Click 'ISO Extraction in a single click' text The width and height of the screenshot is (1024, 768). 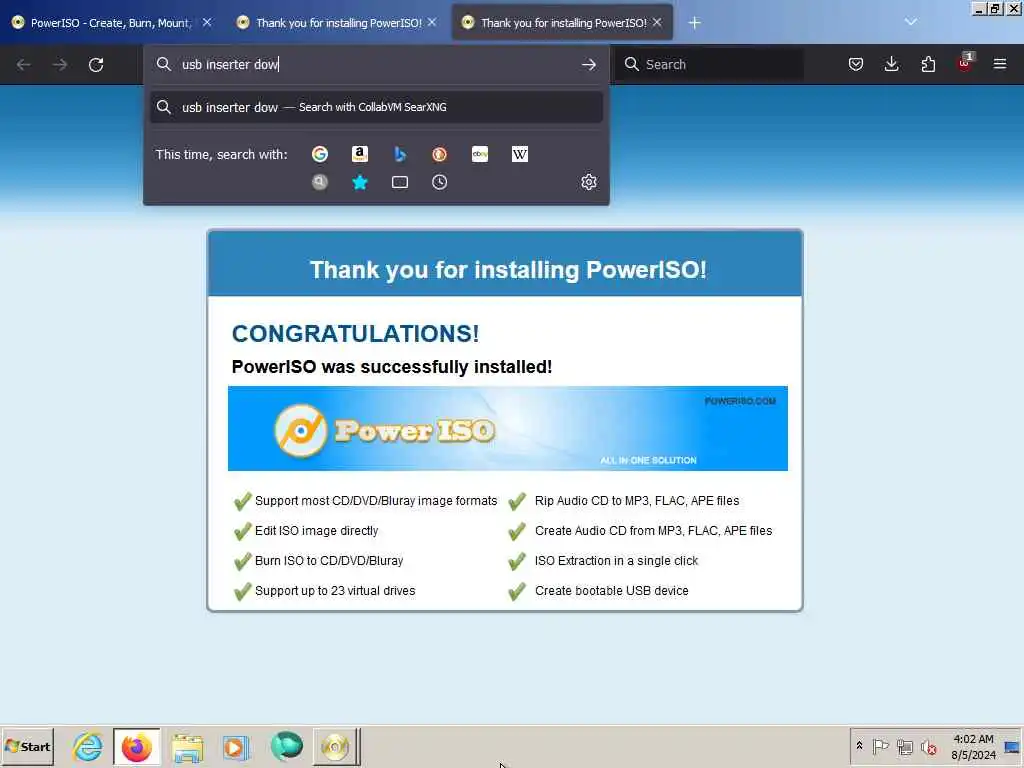(x=616, y=561)
